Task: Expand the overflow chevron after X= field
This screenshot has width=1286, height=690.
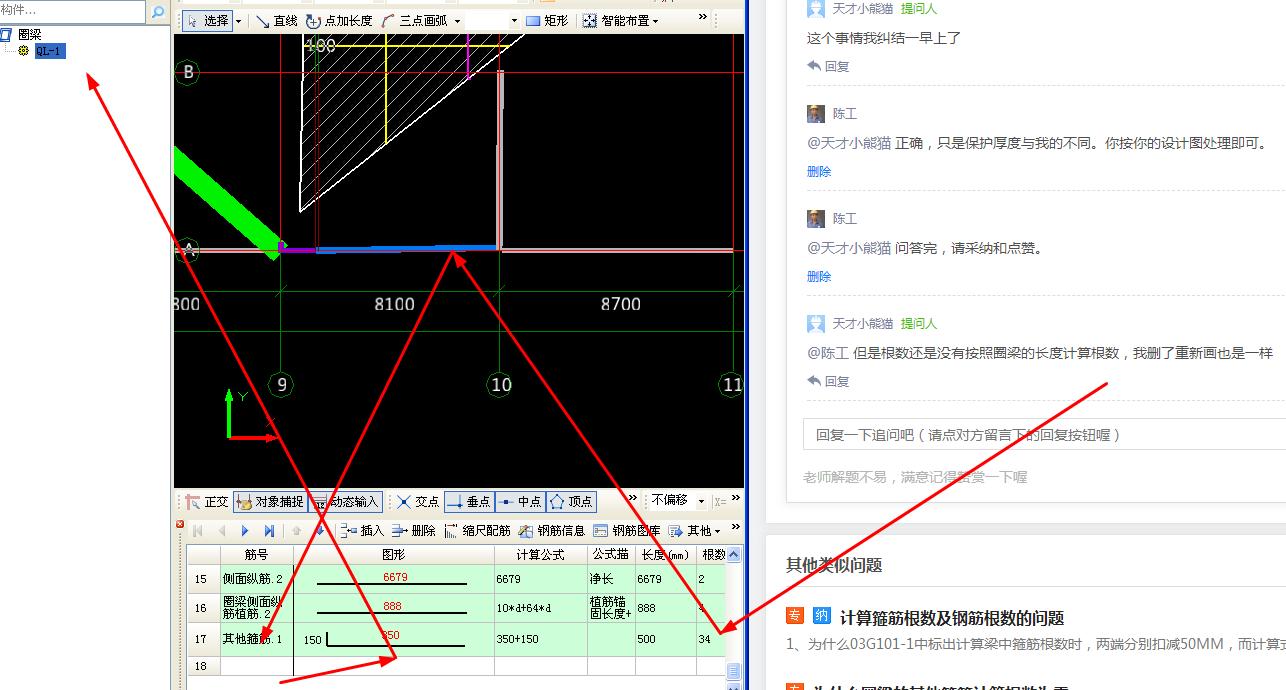Action: click(735, 498)
